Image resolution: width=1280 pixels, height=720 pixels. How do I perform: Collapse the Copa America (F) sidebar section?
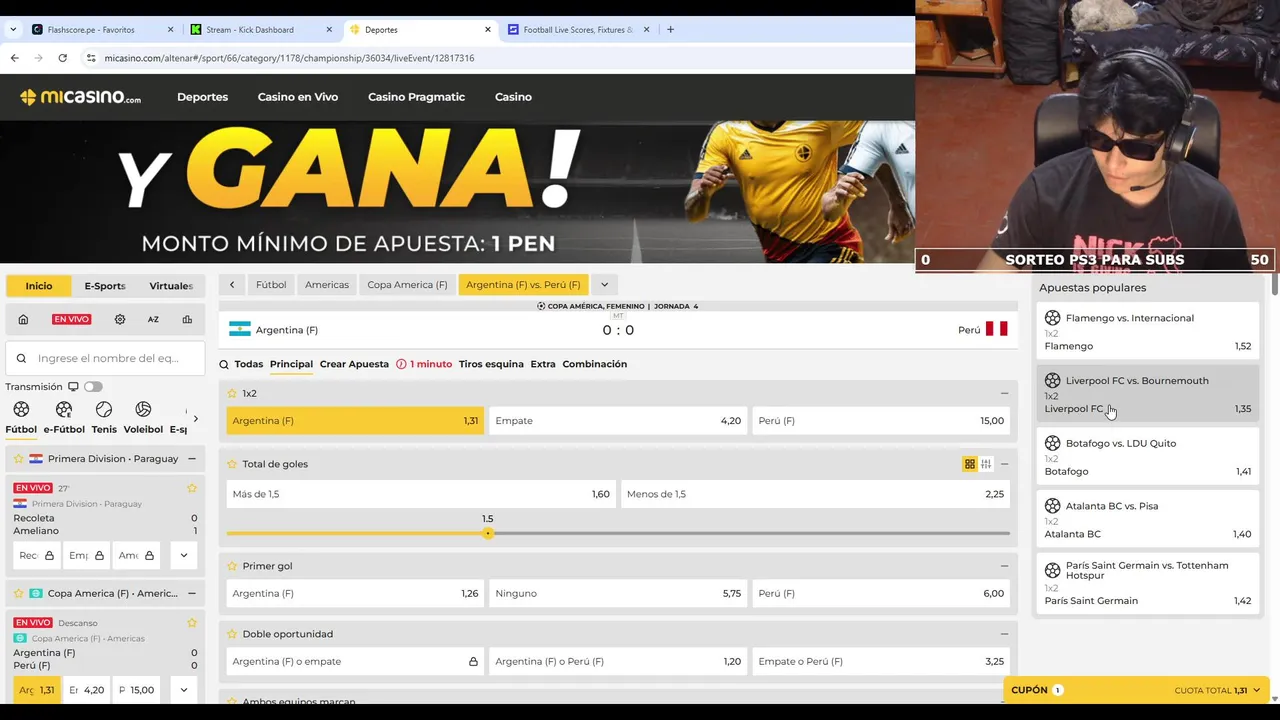coord(192,593)
